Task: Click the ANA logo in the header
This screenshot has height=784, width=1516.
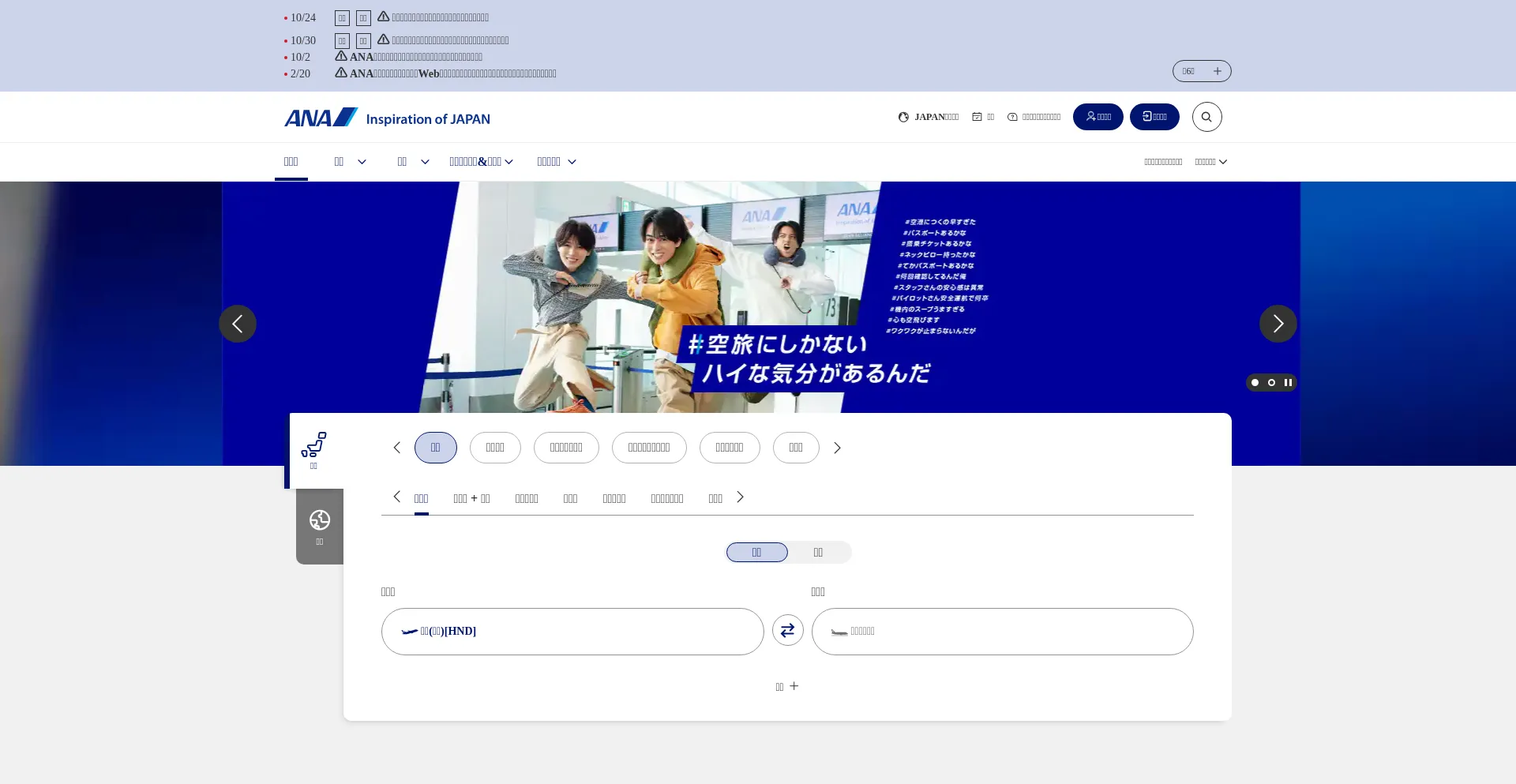Action: pos(320,116)
